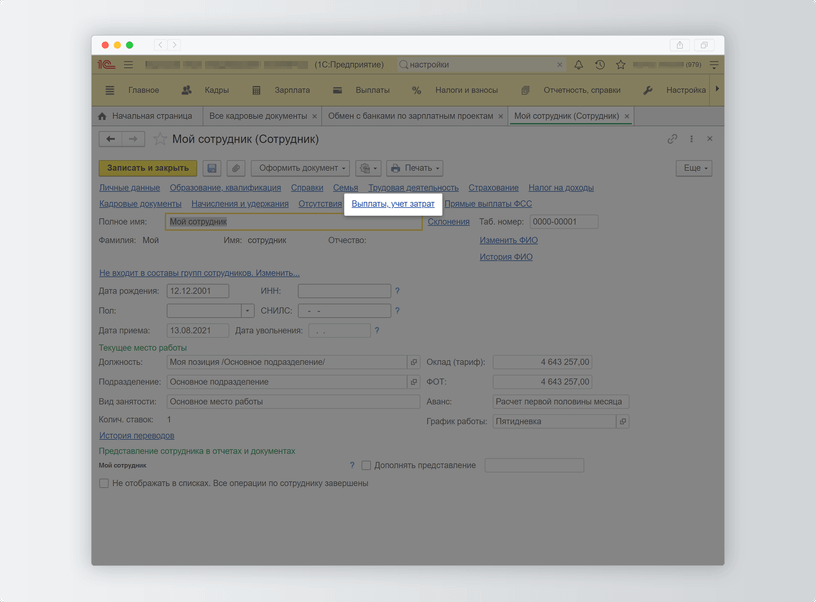Screen dimensions: 816x602
Task: Open the Должность field link icon
Action: point(414,362)
